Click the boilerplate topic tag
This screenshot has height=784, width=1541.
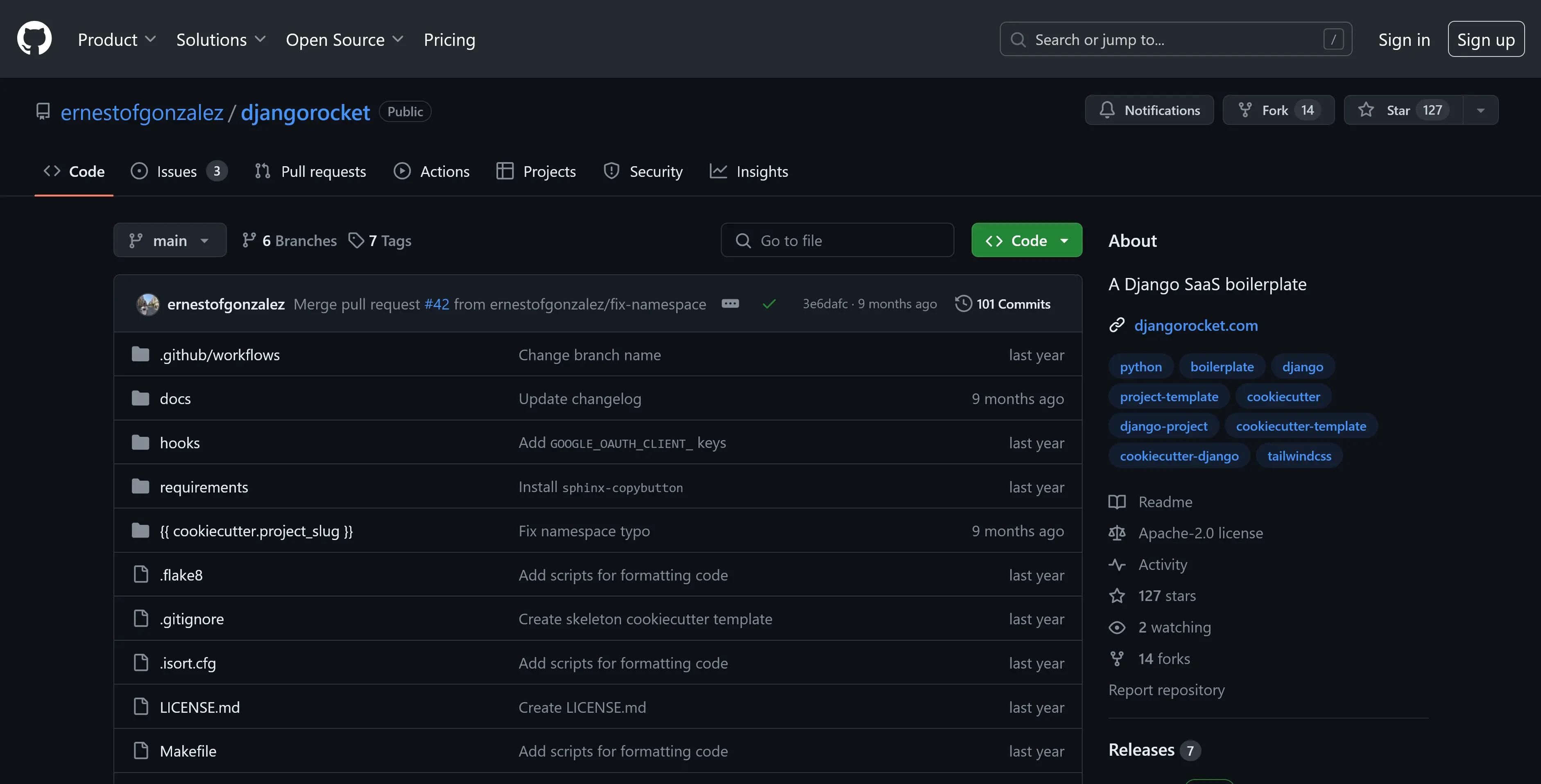(x=1222, y=366)
